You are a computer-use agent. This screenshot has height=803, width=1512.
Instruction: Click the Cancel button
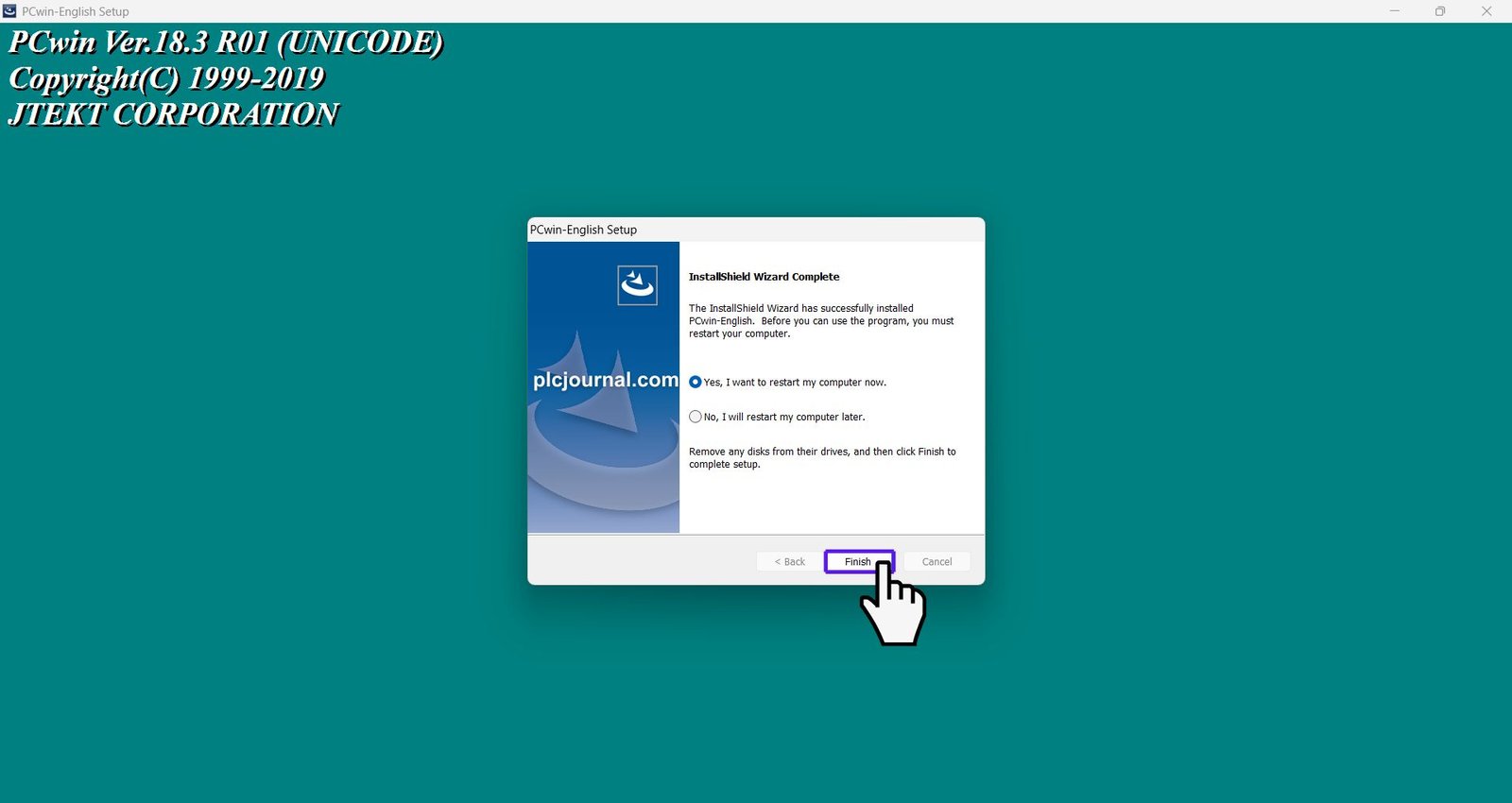click(936, 561)
